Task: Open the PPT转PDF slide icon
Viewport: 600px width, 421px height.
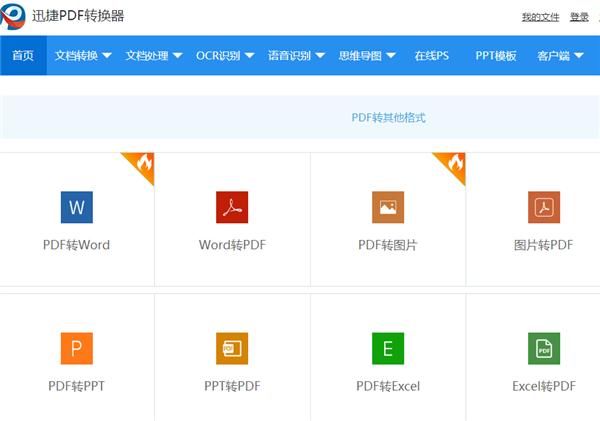Action: 232,348
